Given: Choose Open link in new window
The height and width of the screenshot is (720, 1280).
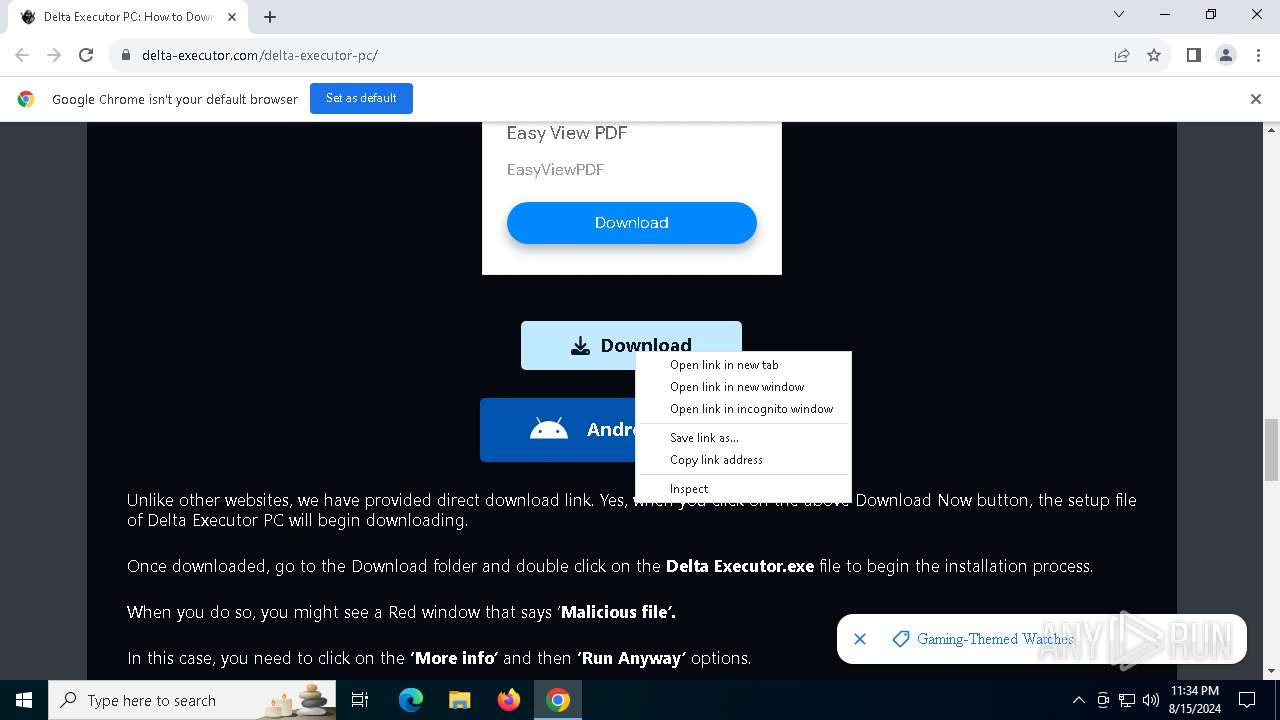Looking at the screenshot, I should 743,387.
